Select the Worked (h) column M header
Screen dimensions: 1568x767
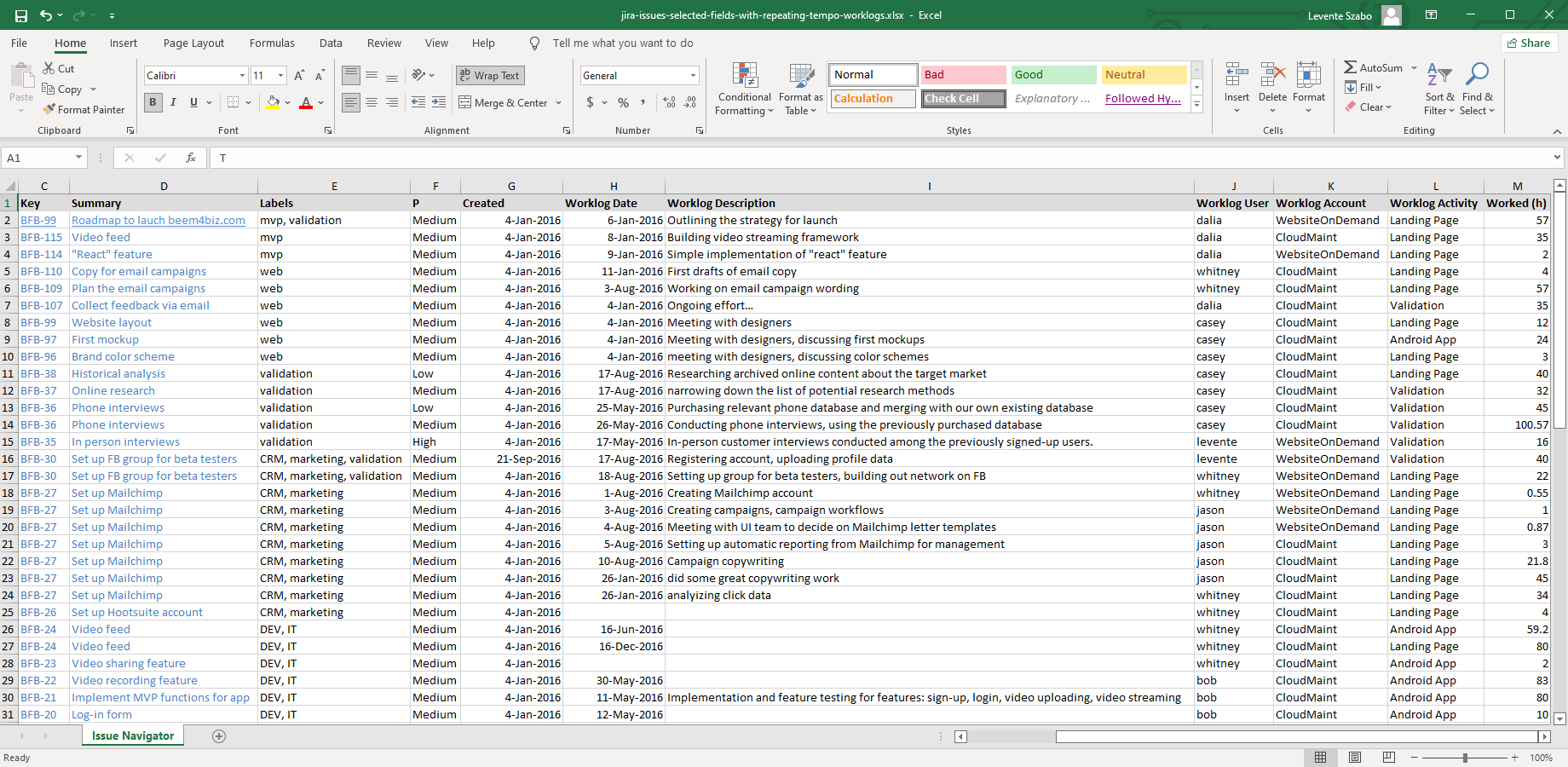(x=1518, y=187)
